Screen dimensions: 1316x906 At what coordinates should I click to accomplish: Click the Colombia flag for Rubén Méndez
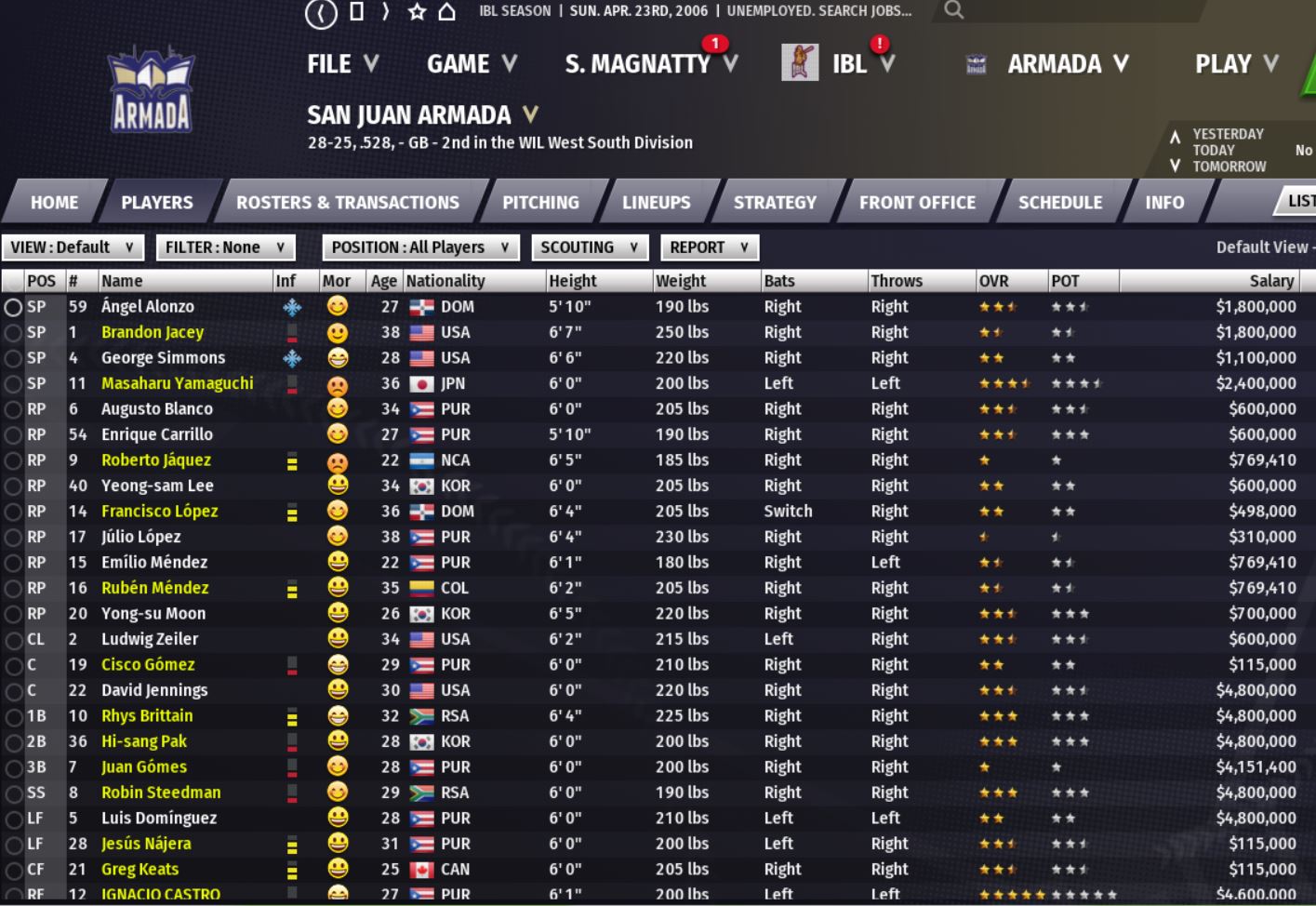click(422, 589)
